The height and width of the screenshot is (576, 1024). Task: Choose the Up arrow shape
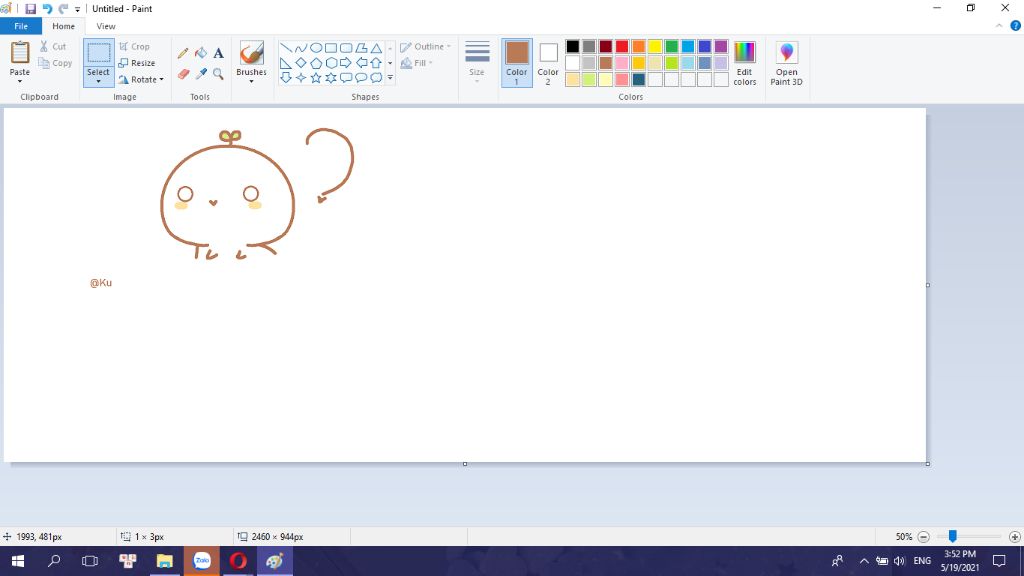pyautogui.click(x=376, y=63)
